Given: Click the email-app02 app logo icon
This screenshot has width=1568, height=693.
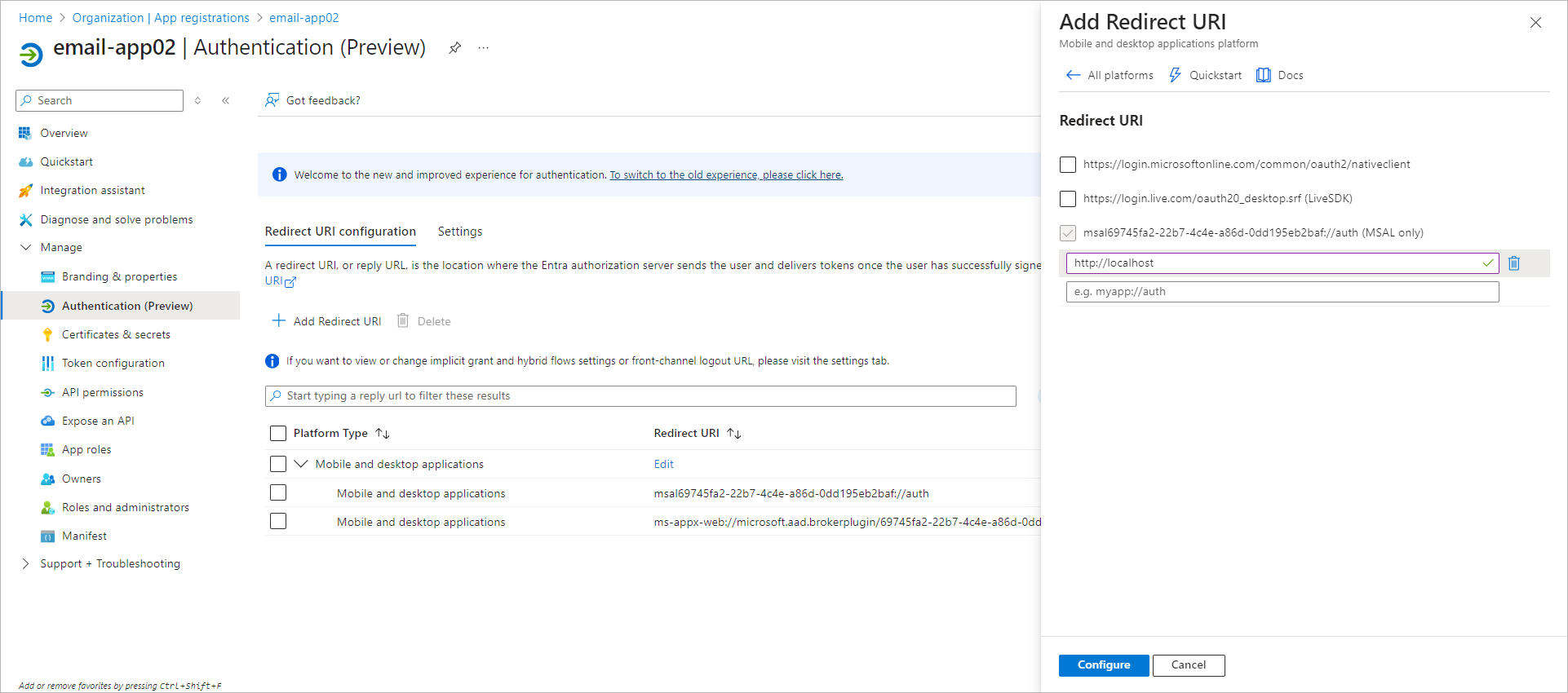Looking at the screenshot, I should tap(31, 55).
